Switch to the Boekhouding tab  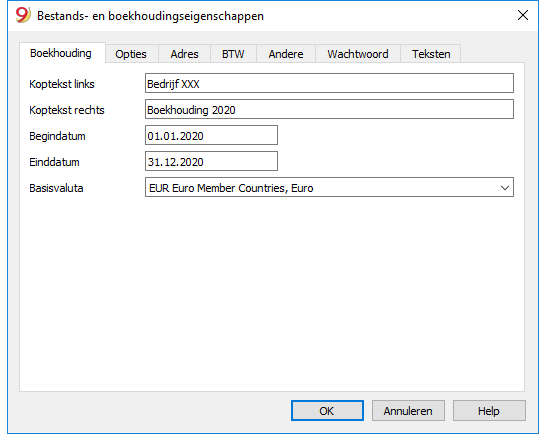point(62,53)
